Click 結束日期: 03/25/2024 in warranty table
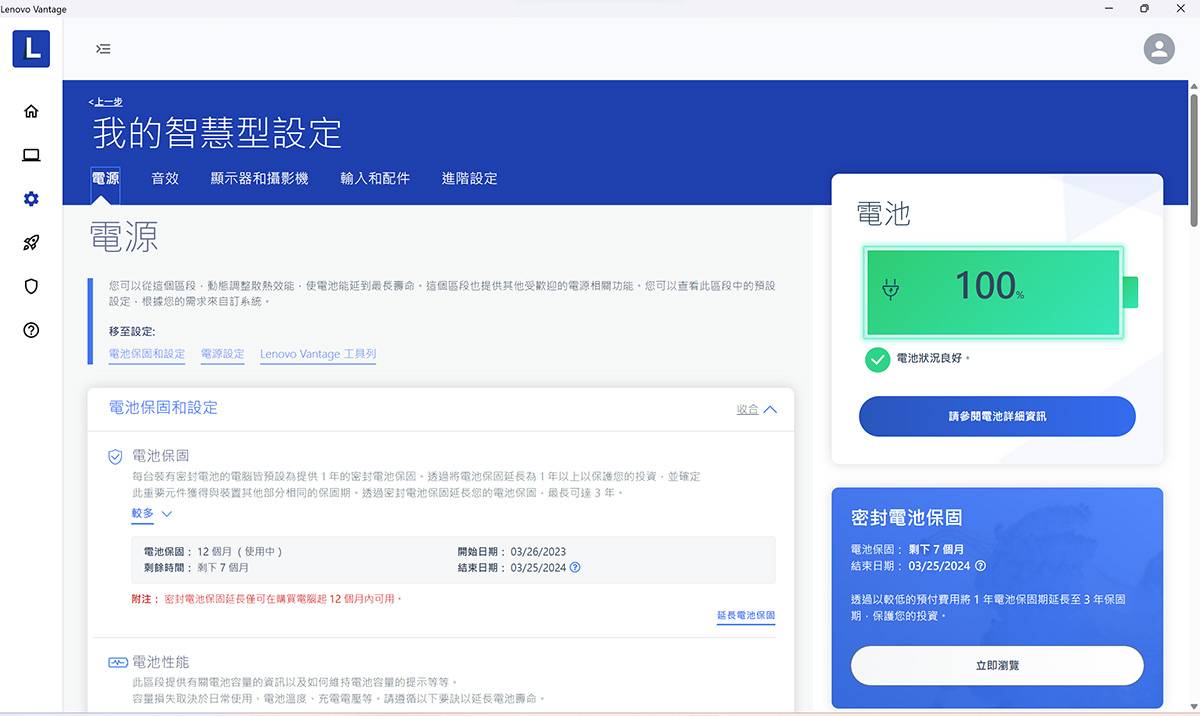The image size is (1200, 716). [512, 567]
